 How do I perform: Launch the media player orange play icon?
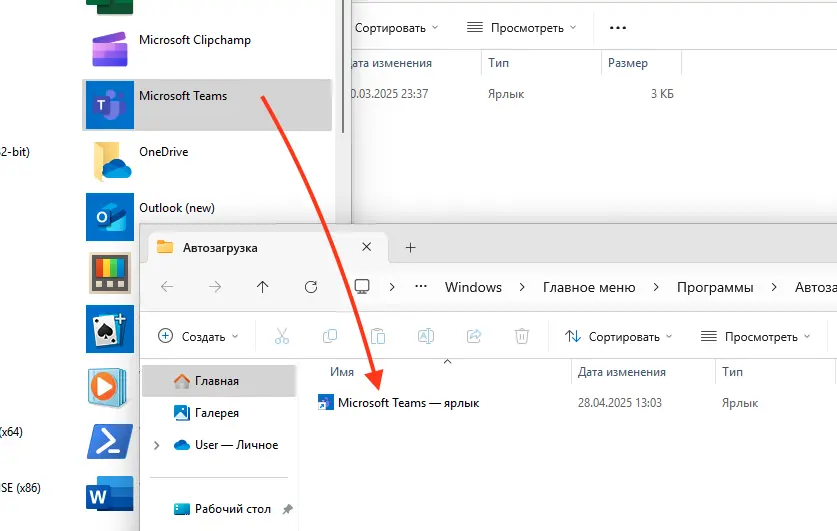coord(108,386)
